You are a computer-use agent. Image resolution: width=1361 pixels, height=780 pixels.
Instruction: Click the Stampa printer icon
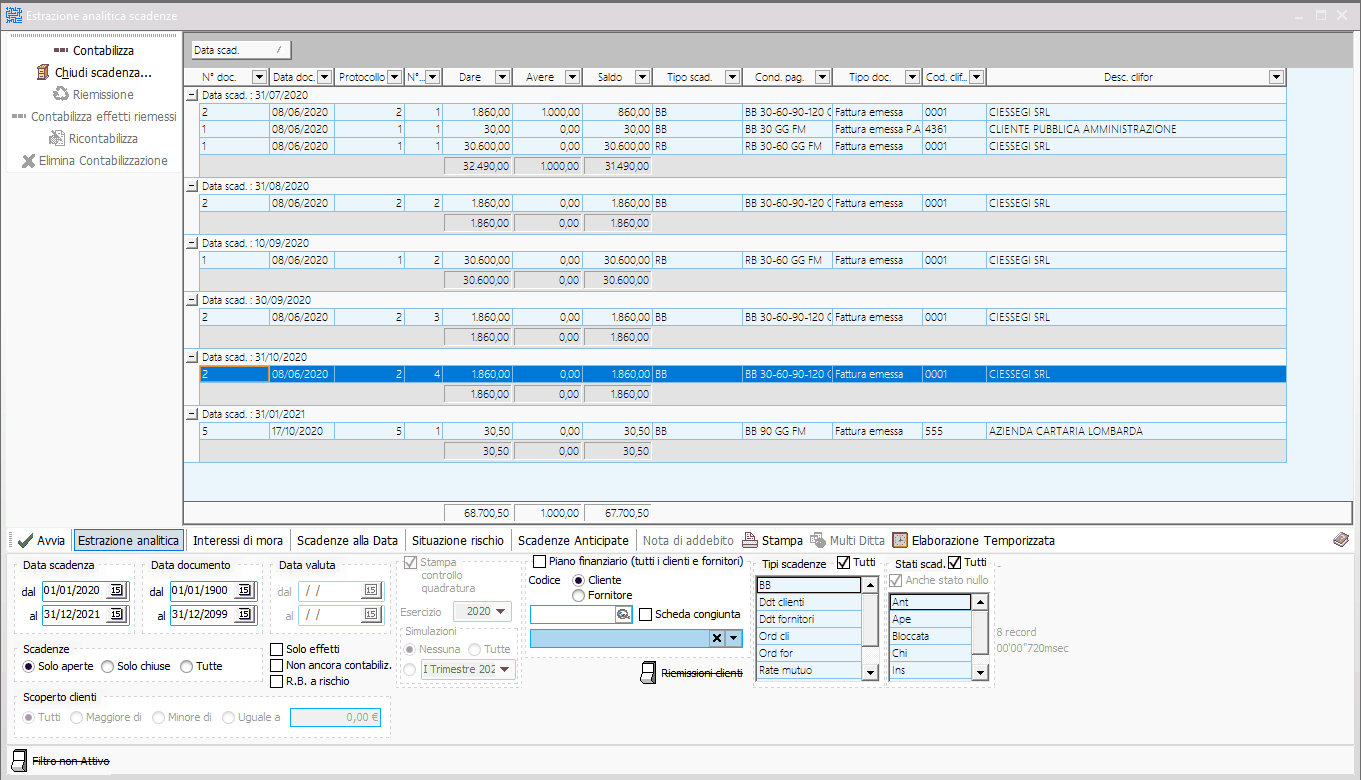pyautogui.click(x=750, y=540)
